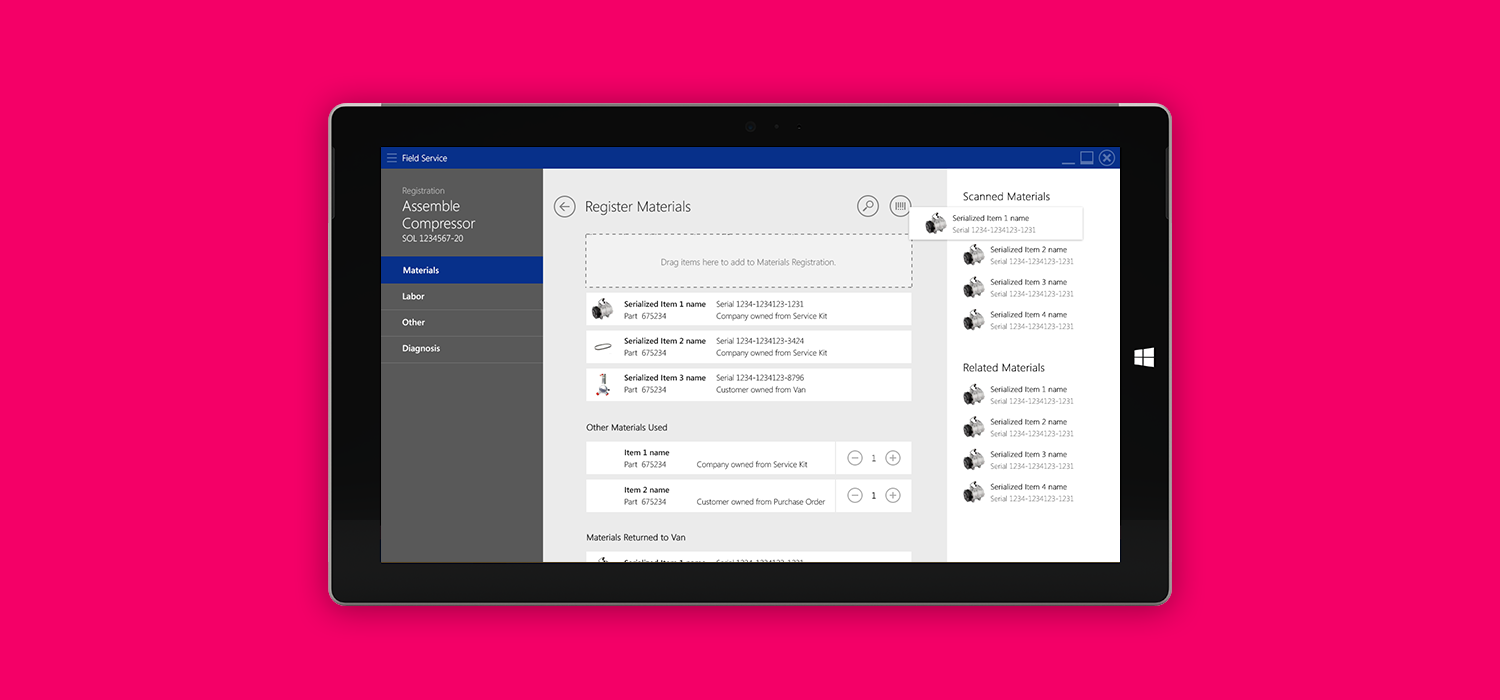Click Serialized Item 2 thumbnail in the registered list
Viewport: 1500px width, 700px height.
click(x=602, y=347)
